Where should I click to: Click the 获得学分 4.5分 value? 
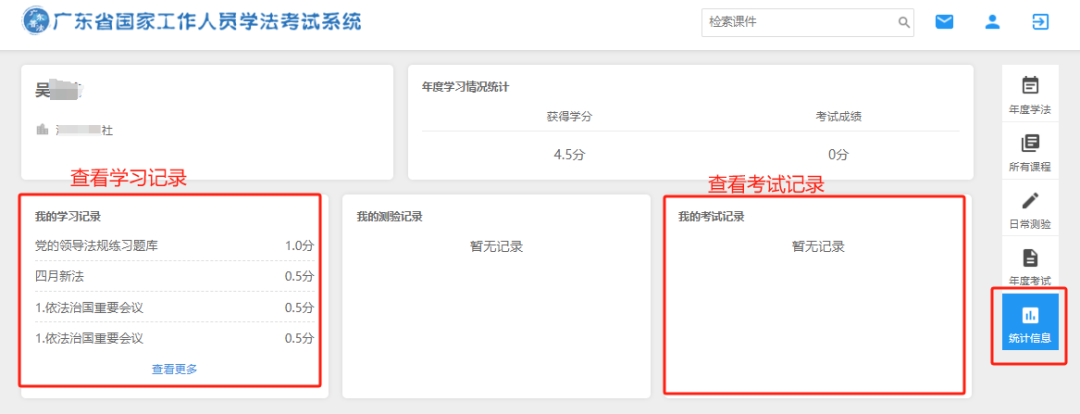click(569, 155)
